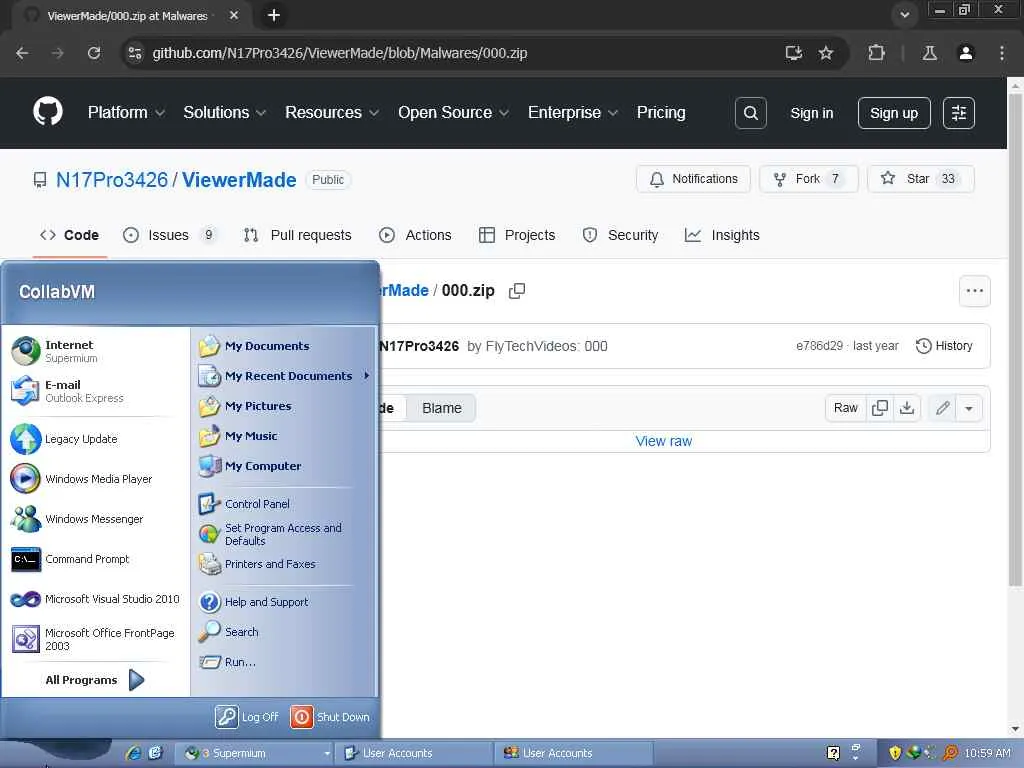Click the Notifications button
Screen dimensions: 1024x768
[x=693, y=179]
